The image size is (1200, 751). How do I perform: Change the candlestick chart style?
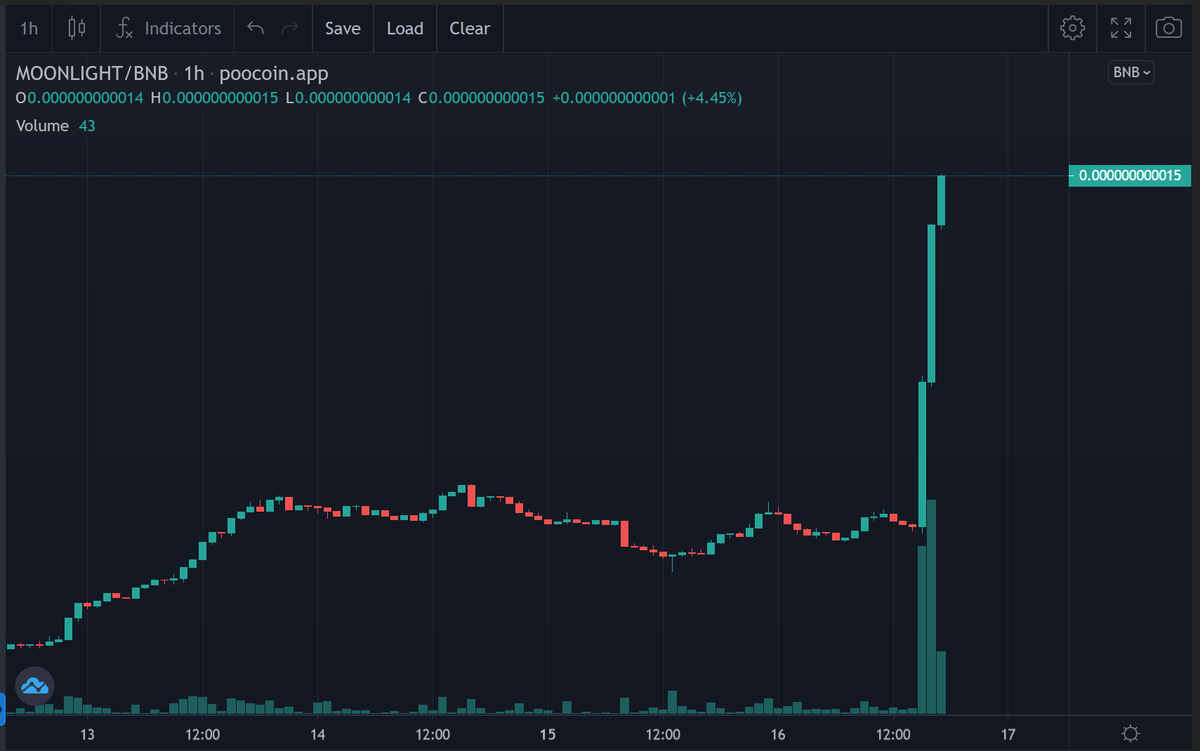pos(77,28)
